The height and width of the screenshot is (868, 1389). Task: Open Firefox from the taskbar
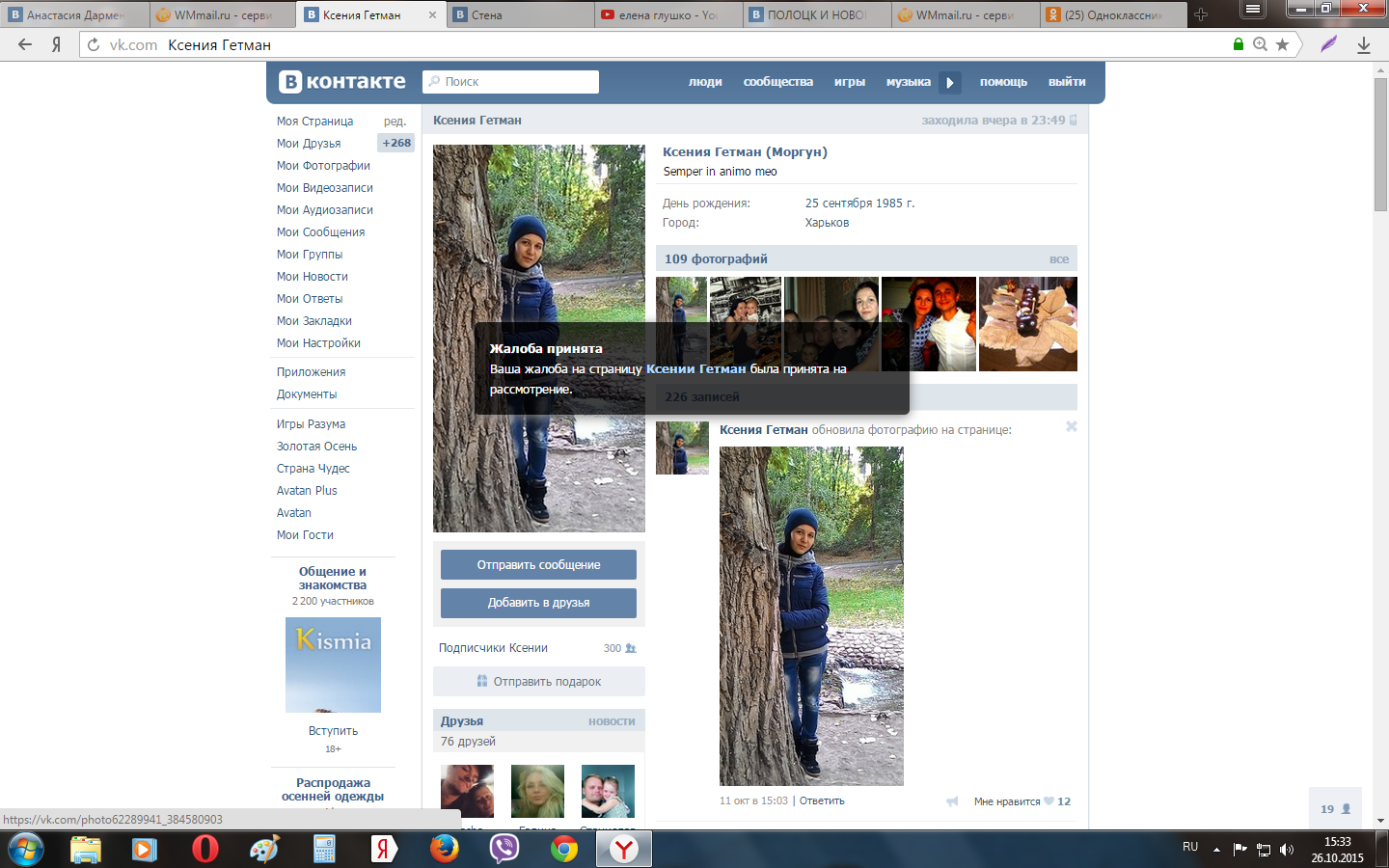click(x=445, y=849)
